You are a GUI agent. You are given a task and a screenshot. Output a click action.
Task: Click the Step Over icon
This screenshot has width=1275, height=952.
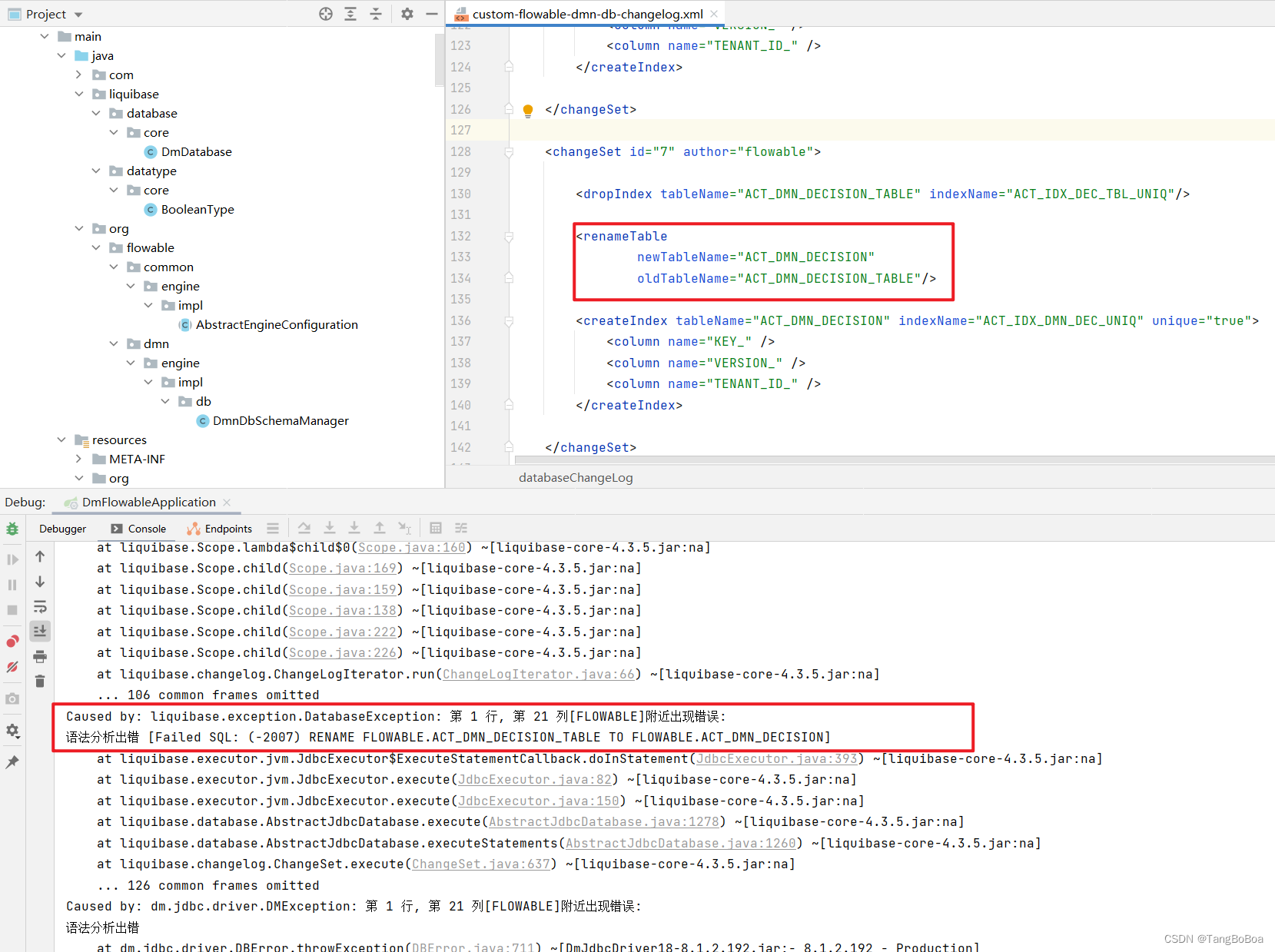(304, 528)
